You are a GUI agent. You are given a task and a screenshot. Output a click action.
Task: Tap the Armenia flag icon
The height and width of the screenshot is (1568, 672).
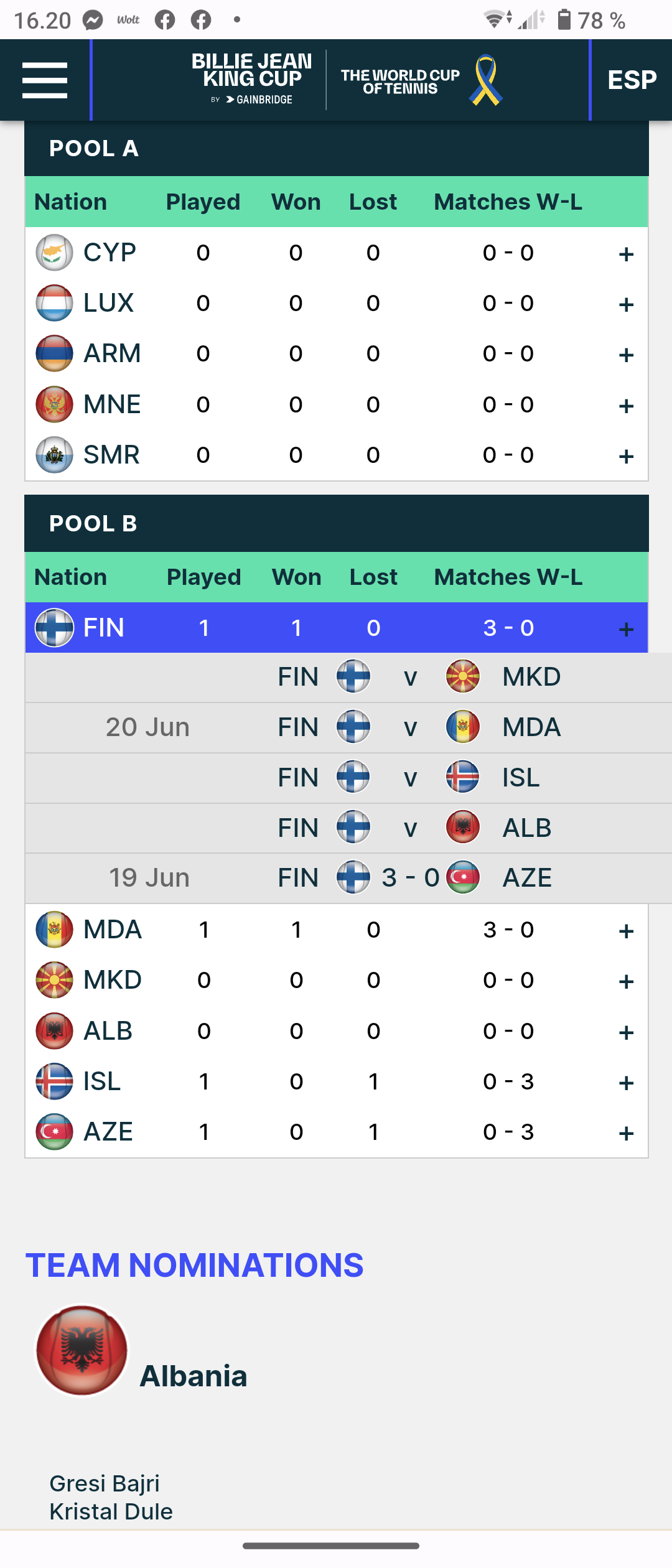coord(54,353)
